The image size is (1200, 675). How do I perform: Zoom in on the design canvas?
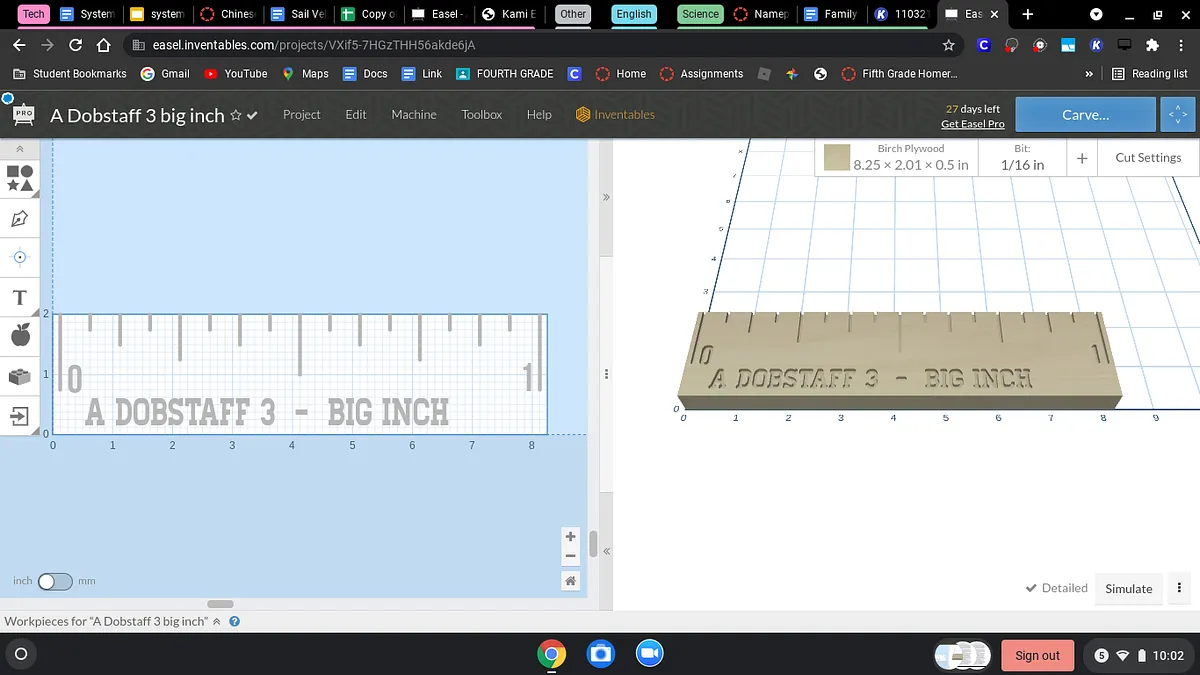[570, 537]
